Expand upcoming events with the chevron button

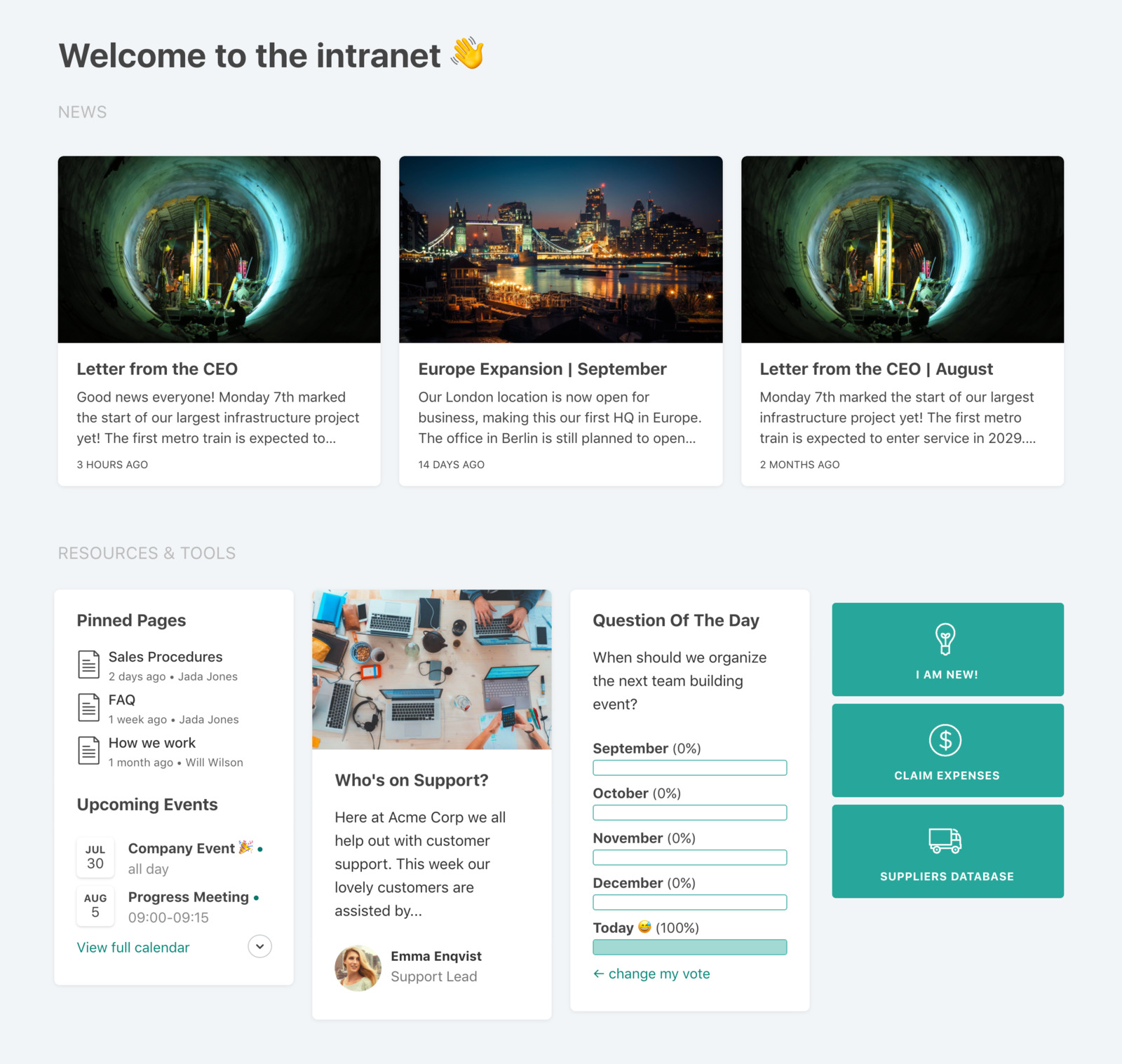[260, 946]
